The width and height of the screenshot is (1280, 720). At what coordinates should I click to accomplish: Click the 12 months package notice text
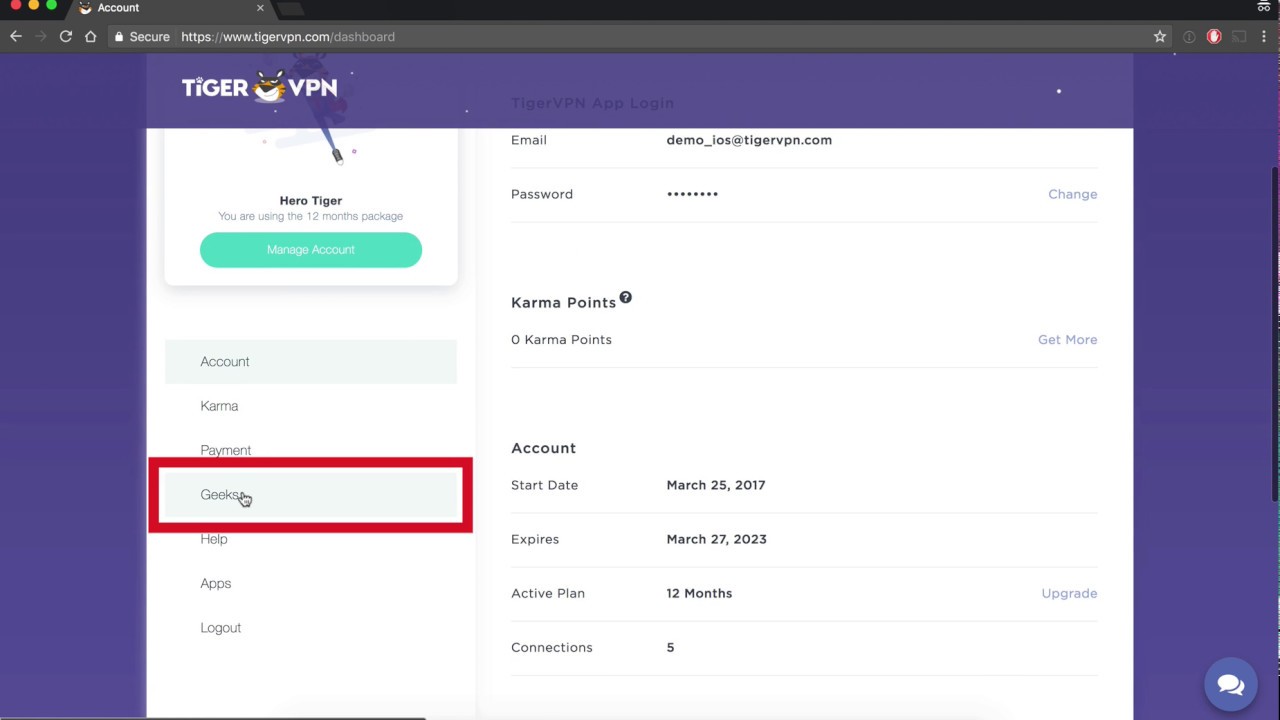(310, 216)
